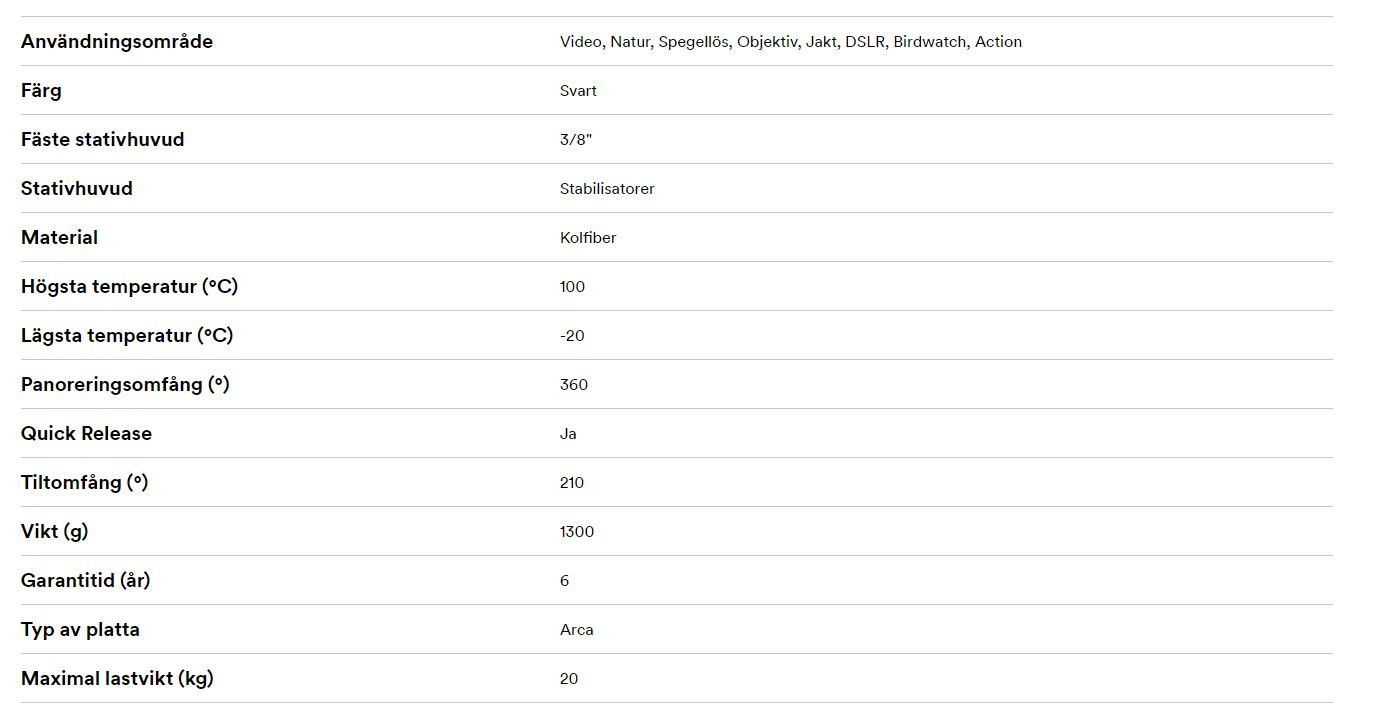The image size is (1375, 719).
Task: Click the Svart color value
Action: 578,91
